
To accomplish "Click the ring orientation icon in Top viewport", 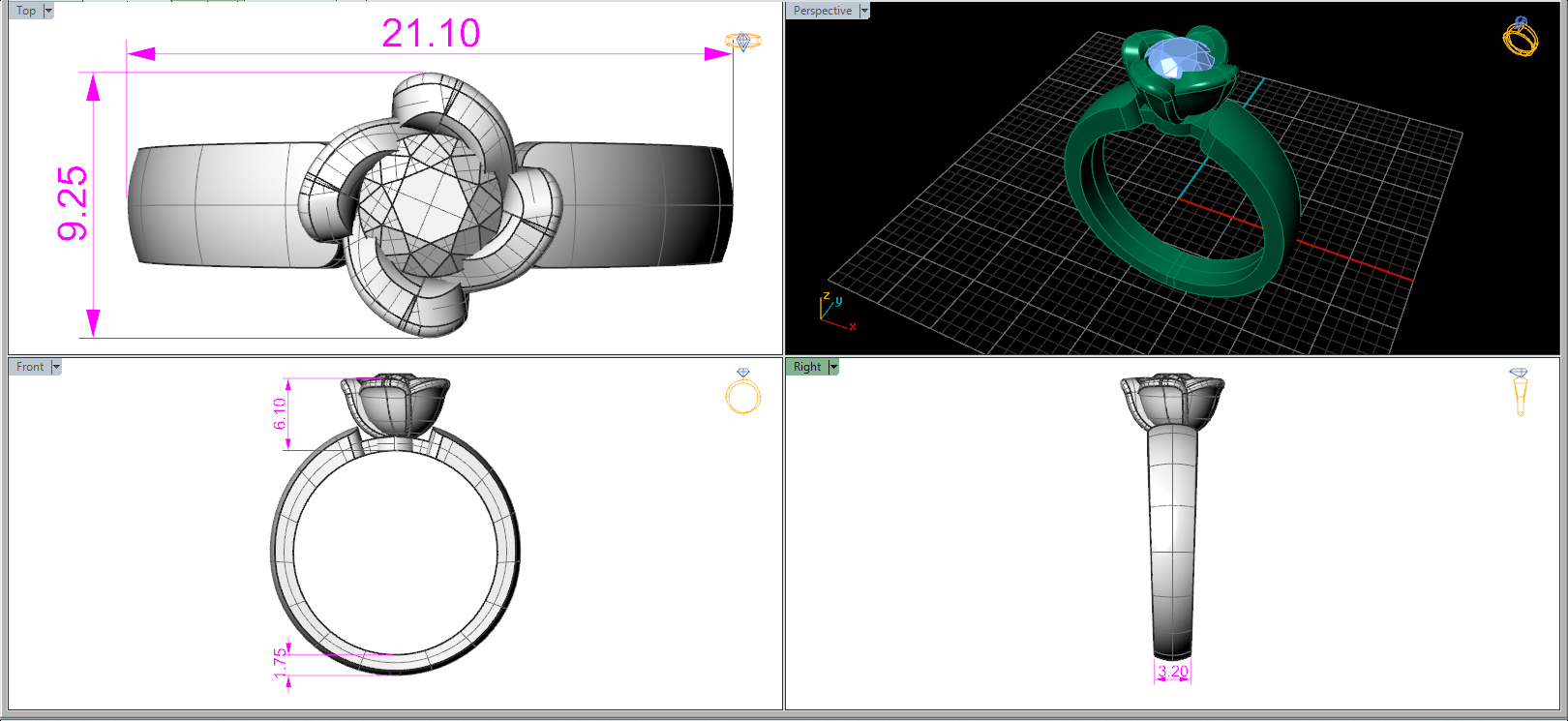I will [x=743, y=42].
